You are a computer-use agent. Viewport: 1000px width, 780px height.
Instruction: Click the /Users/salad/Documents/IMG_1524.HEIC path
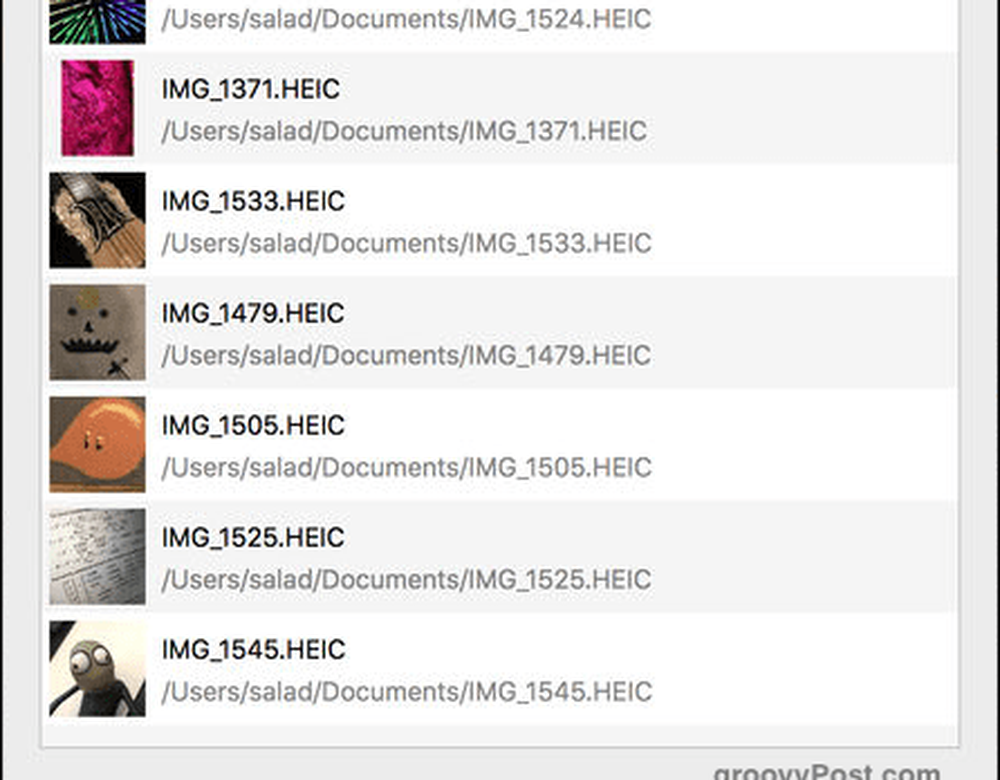pos(406,20)
